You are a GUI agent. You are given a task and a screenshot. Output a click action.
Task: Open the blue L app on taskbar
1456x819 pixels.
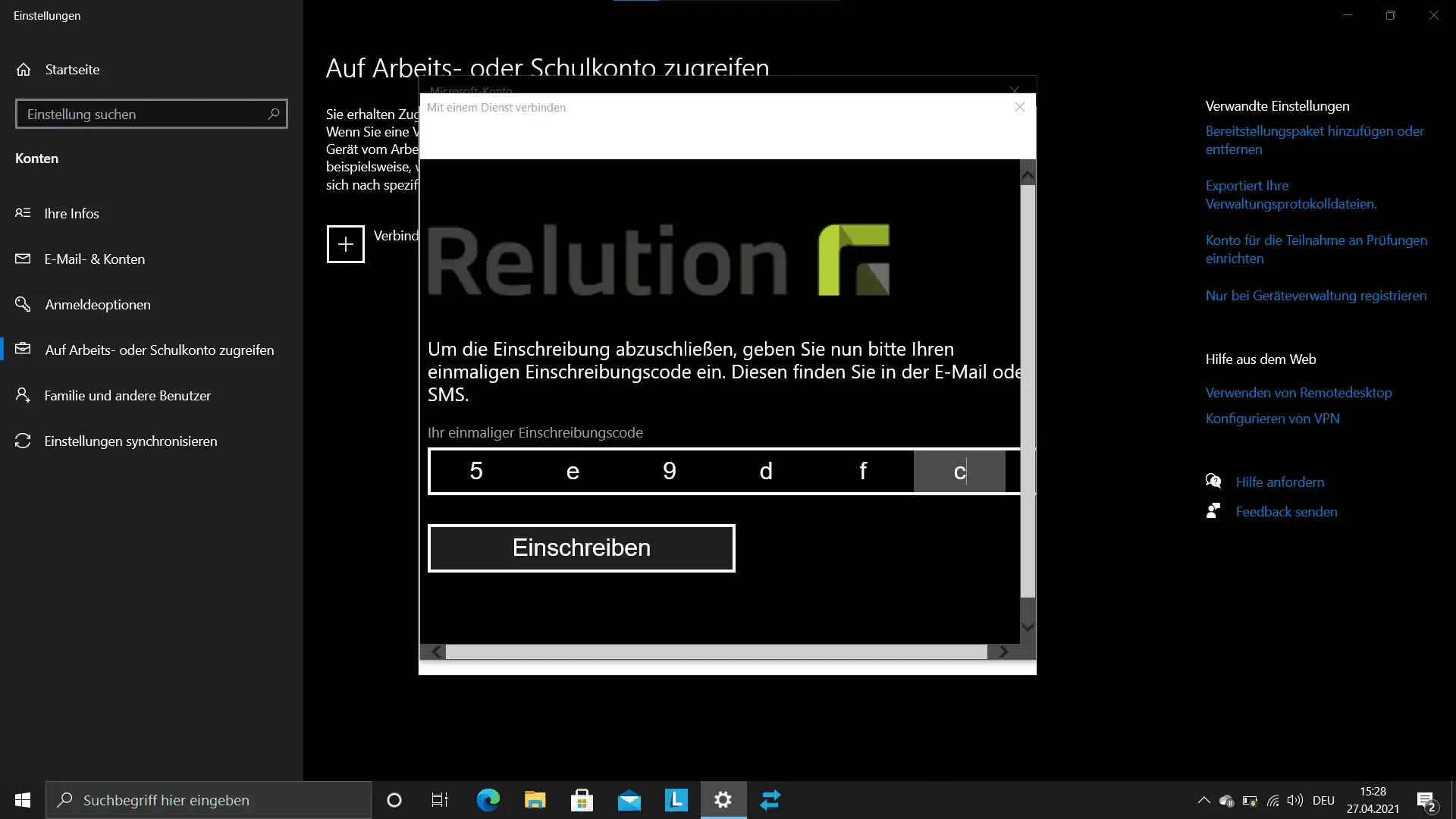point(676,800)
